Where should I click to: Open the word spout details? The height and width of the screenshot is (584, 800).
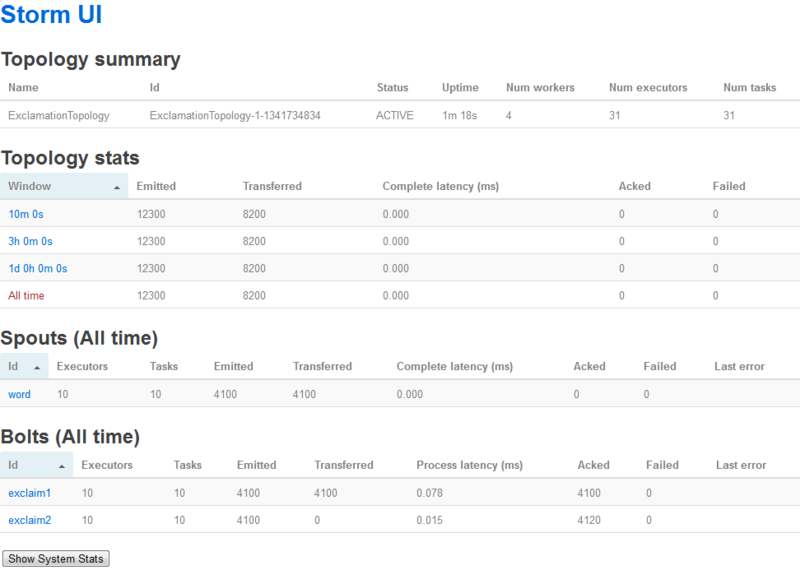18,394
